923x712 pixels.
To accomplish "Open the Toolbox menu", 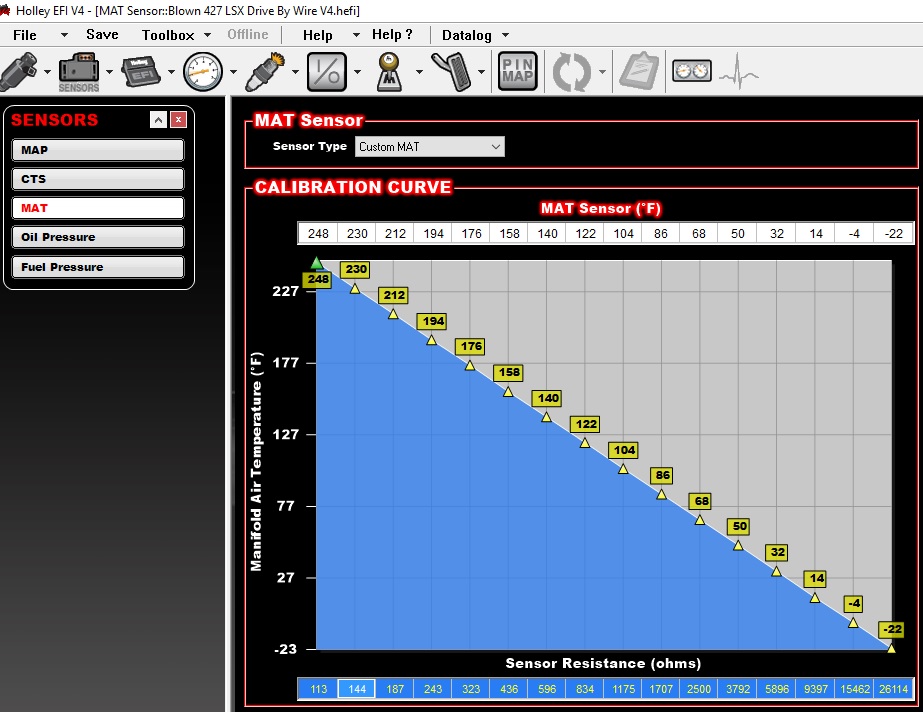I will pos(168,35).
